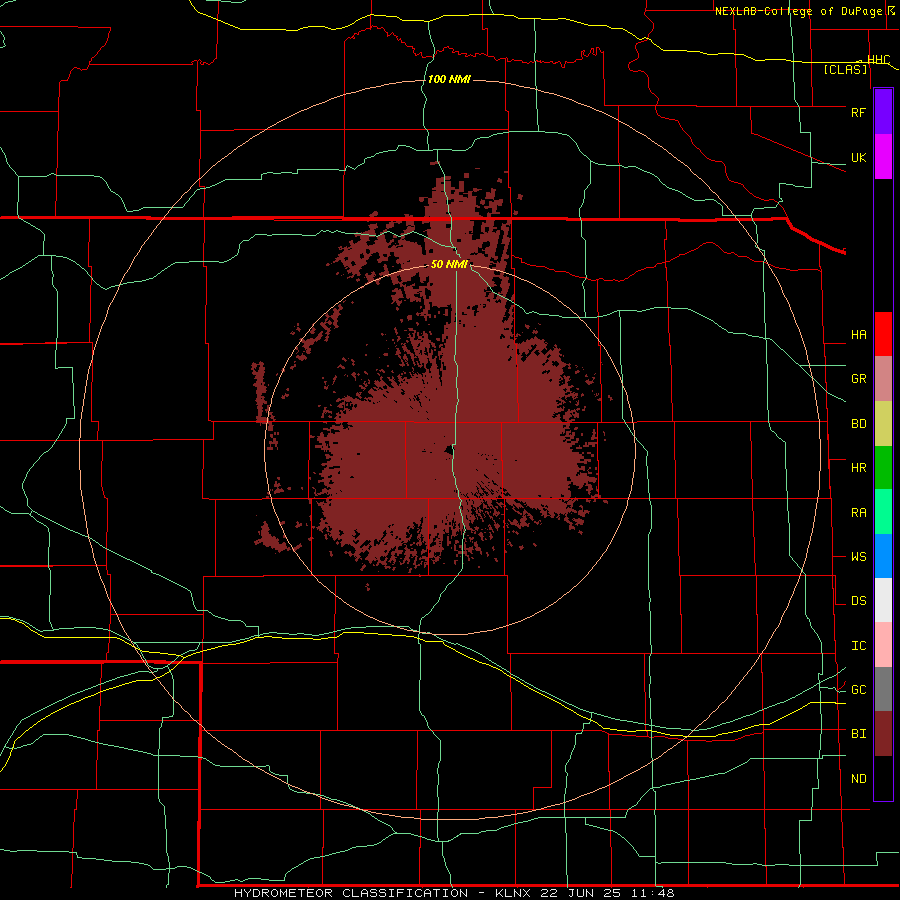The height and width of the screenshot is (900, 900).
Task: Click the BD legend label
Action: 859,424
